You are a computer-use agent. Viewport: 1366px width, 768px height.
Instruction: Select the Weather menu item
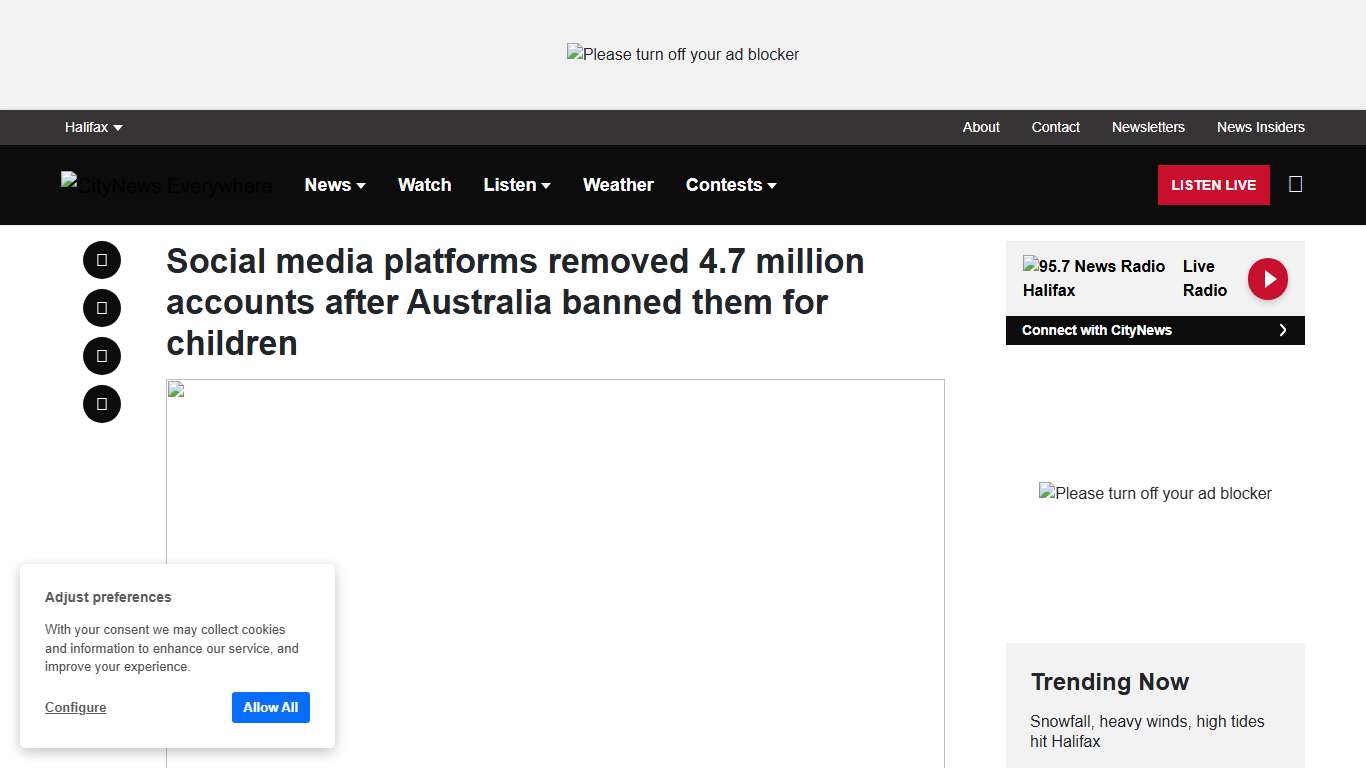tap(618, 185)
